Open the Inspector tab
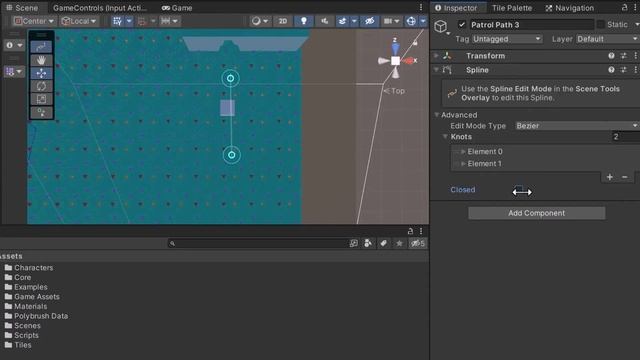 456,8
